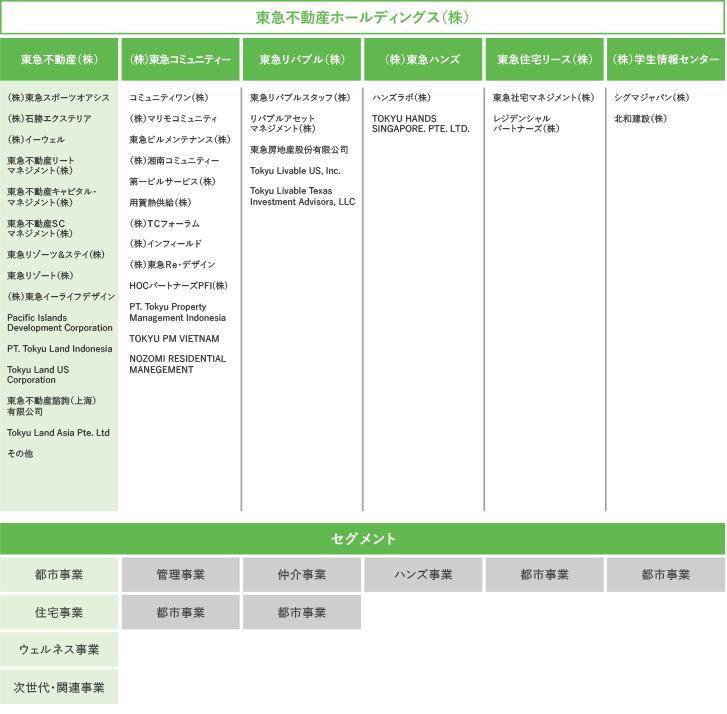727x714 pixels.
Task: Select the ハンズ事業 segment box
Action: [423, 574]
